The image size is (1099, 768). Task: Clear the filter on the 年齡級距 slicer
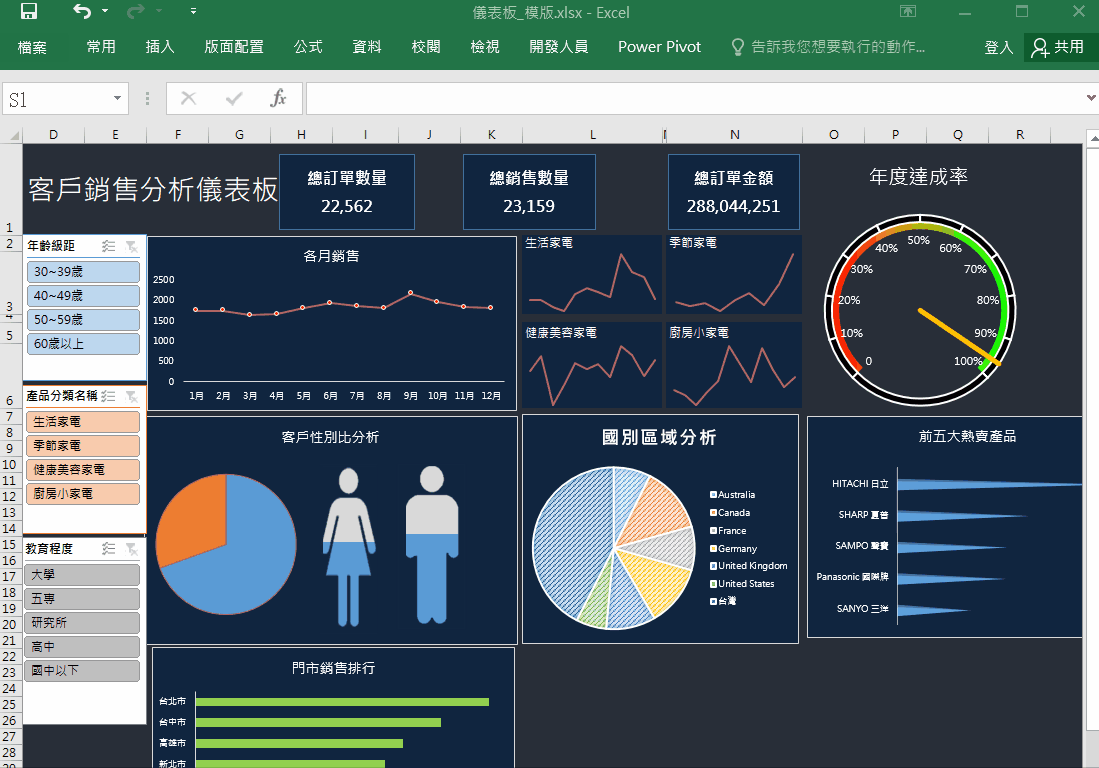coord(131,246)
